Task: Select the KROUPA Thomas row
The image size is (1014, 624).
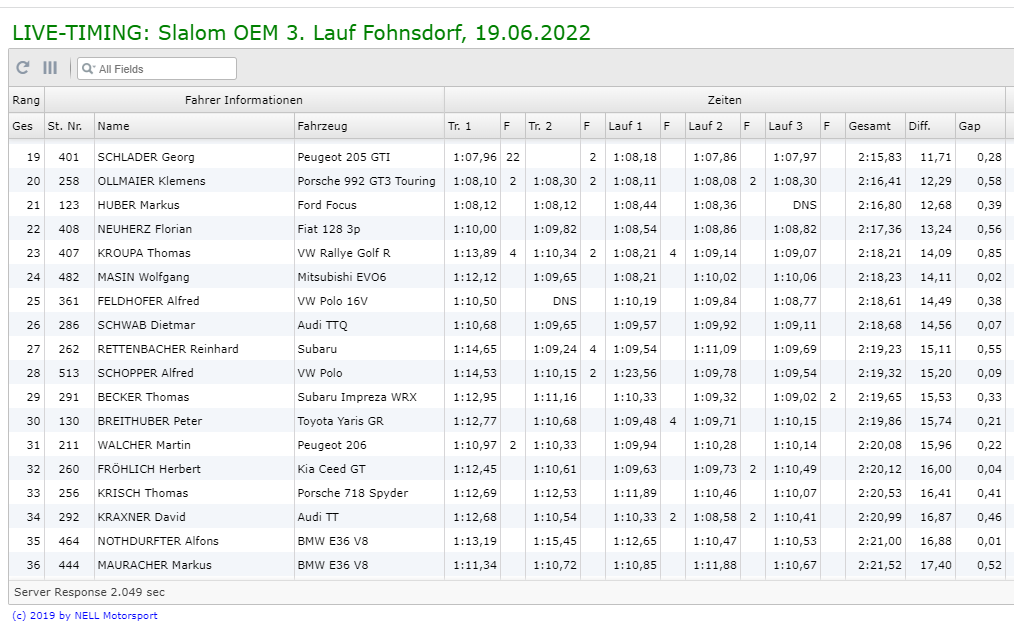Action: pyautogui.click(x=143, y=253)
